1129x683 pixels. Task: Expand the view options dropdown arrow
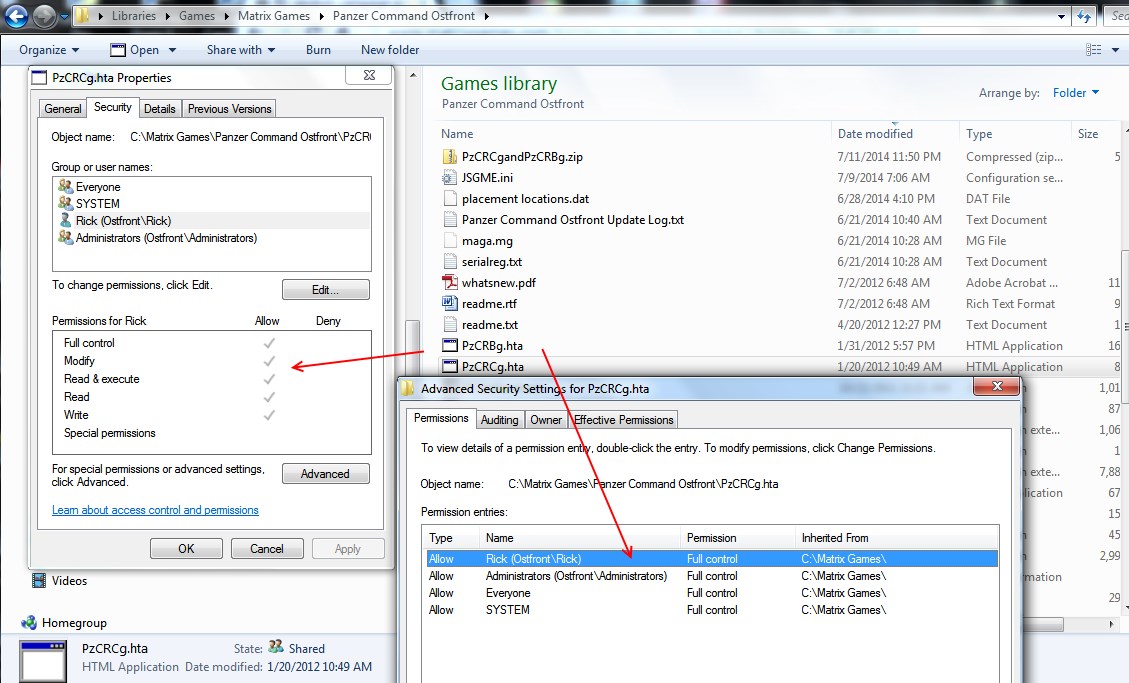pyautogui.click(x=1115, y=50)
